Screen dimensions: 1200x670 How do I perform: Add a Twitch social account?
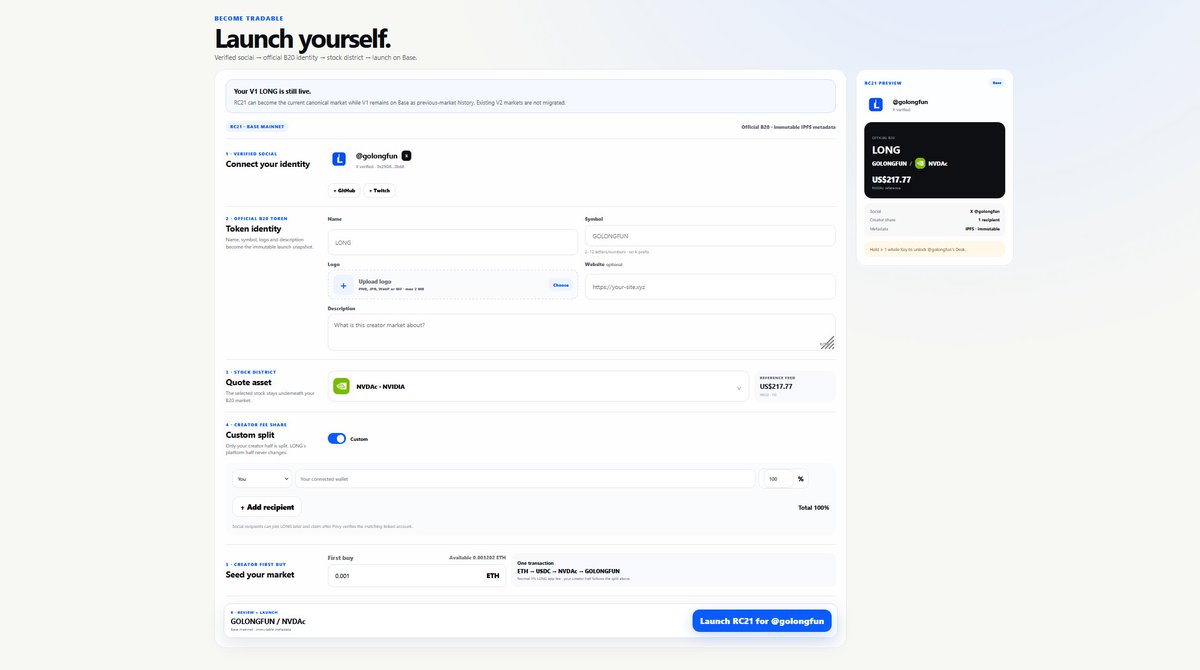pyautogui.click(x=380, y=189)
